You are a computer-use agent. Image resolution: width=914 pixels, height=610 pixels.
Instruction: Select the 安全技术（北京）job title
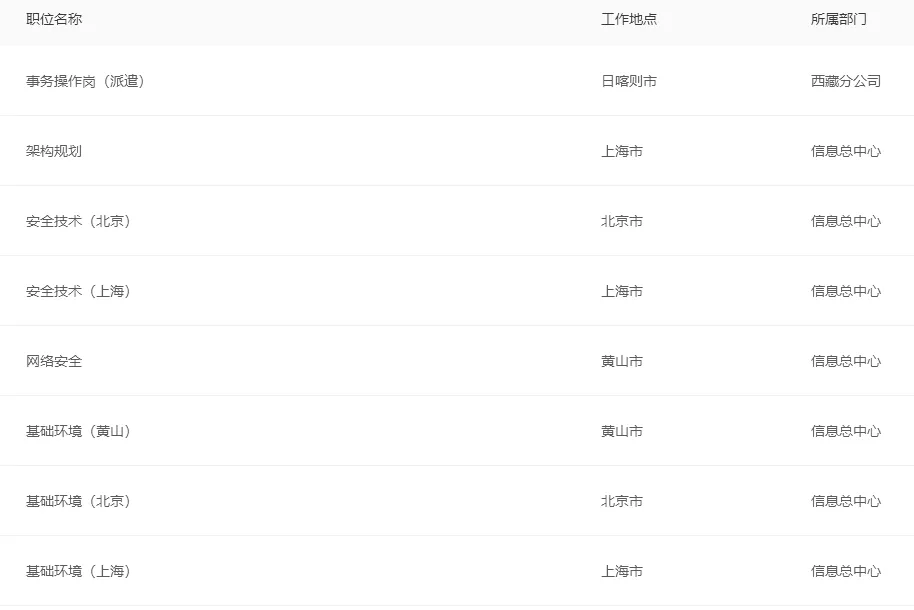(78, 221)
